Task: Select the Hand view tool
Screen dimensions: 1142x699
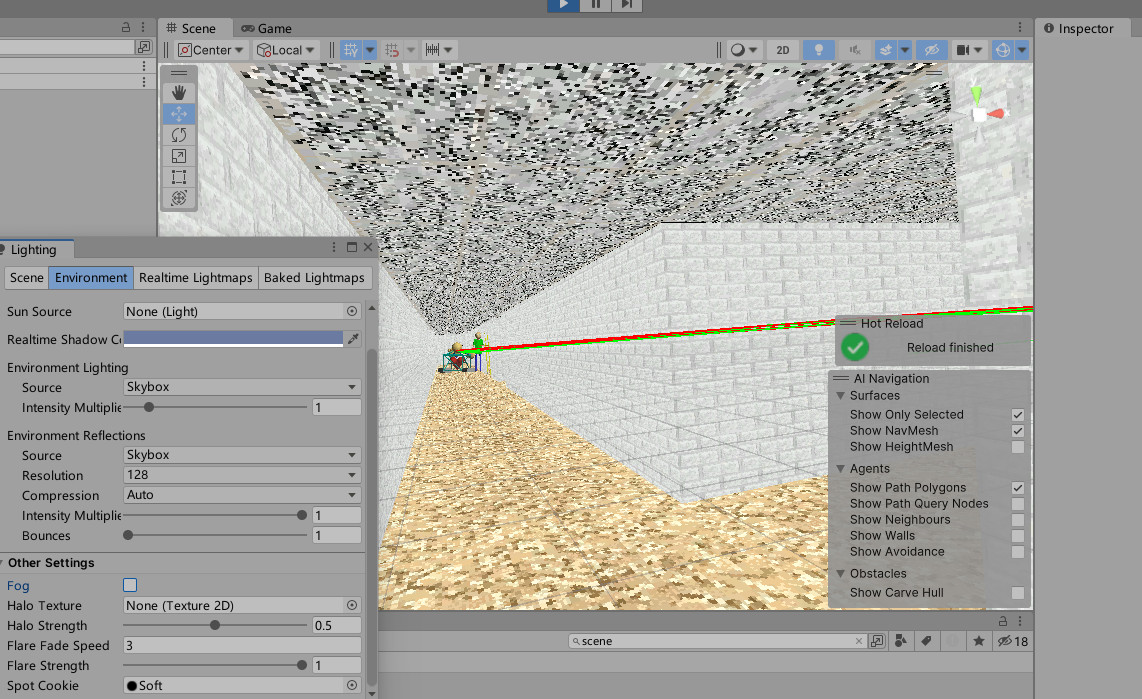Action: (178, 92)
